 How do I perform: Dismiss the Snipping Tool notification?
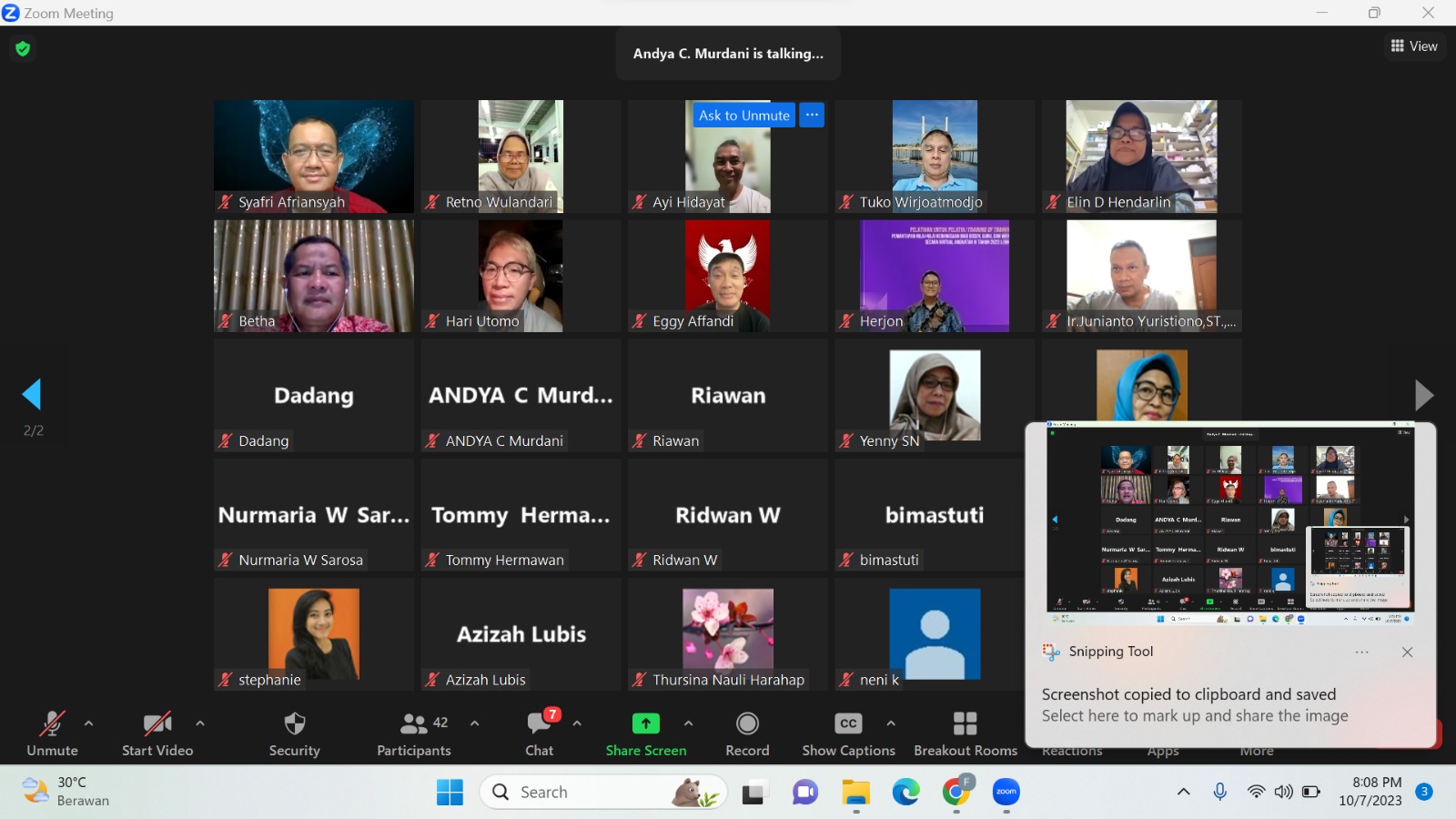[x=1407, y=652]
